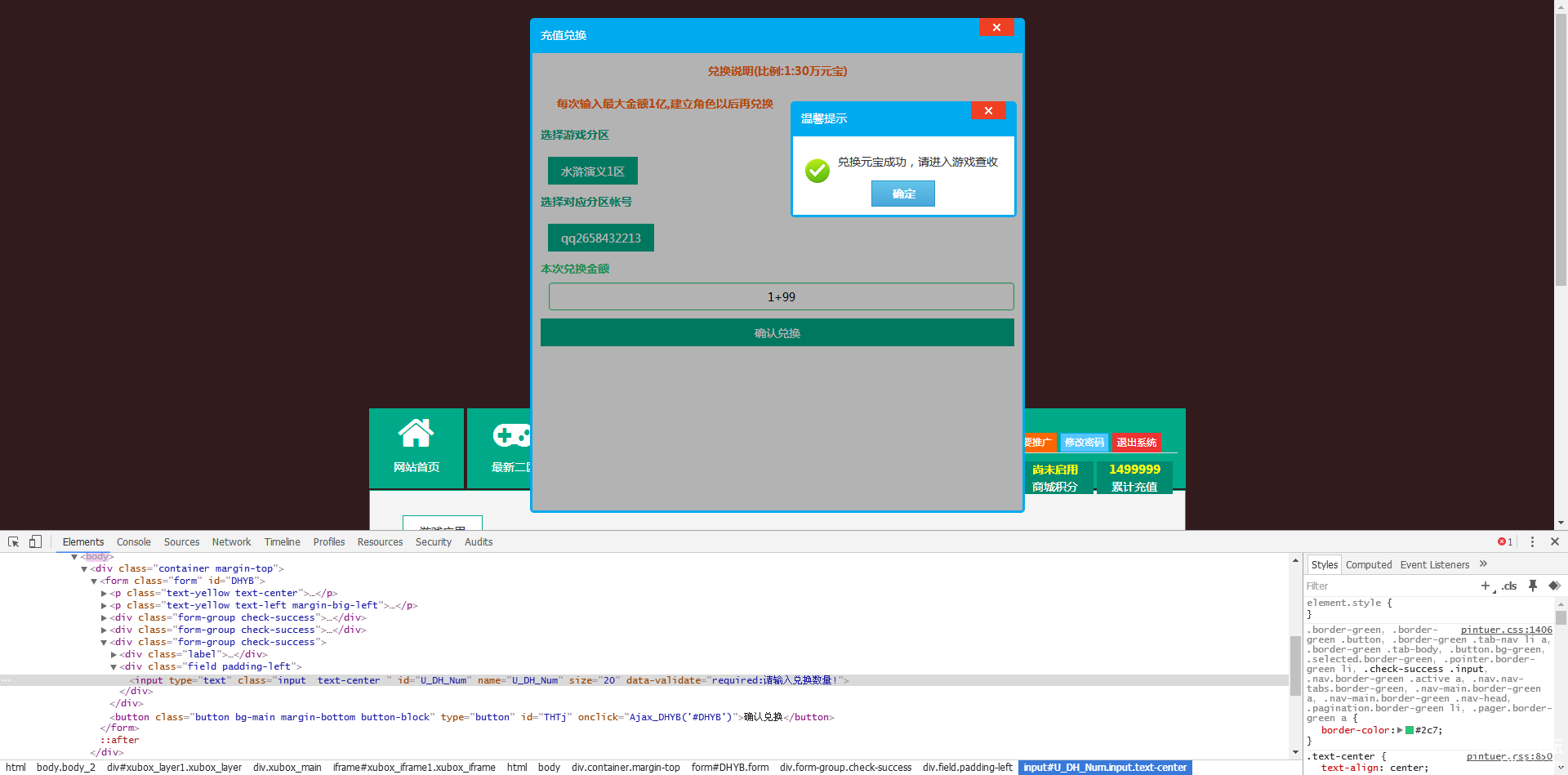Click the 确认兑换 submit button
Image resolution: width=1568 pixels, height=775 pixels.
777,332
